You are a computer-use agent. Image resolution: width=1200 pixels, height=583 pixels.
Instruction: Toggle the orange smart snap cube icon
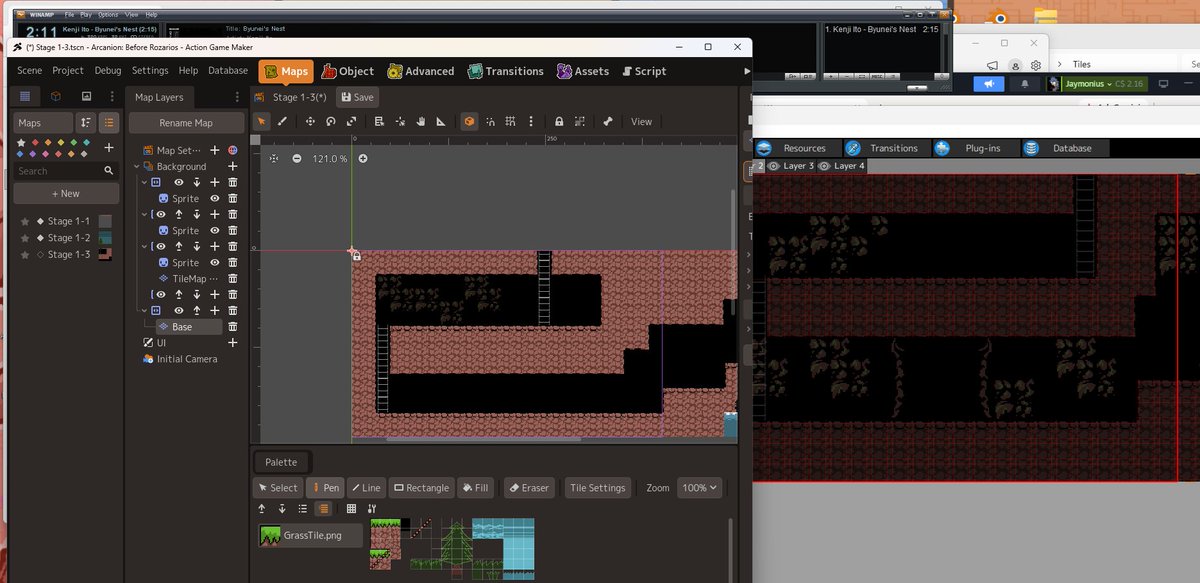point(469,121)
